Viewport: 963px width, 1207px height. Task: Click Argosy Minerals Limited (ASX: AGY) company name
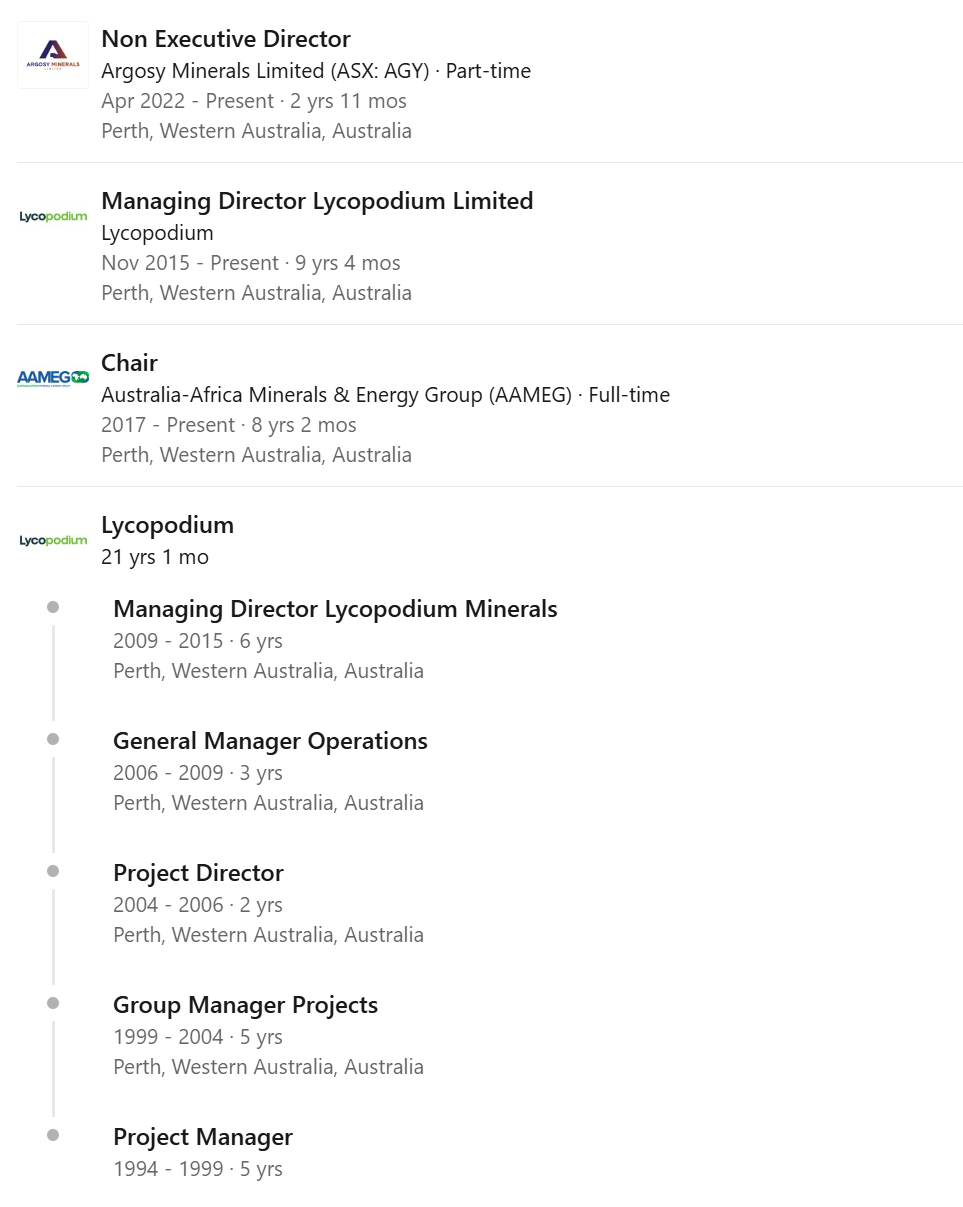[x=265, y=71]
